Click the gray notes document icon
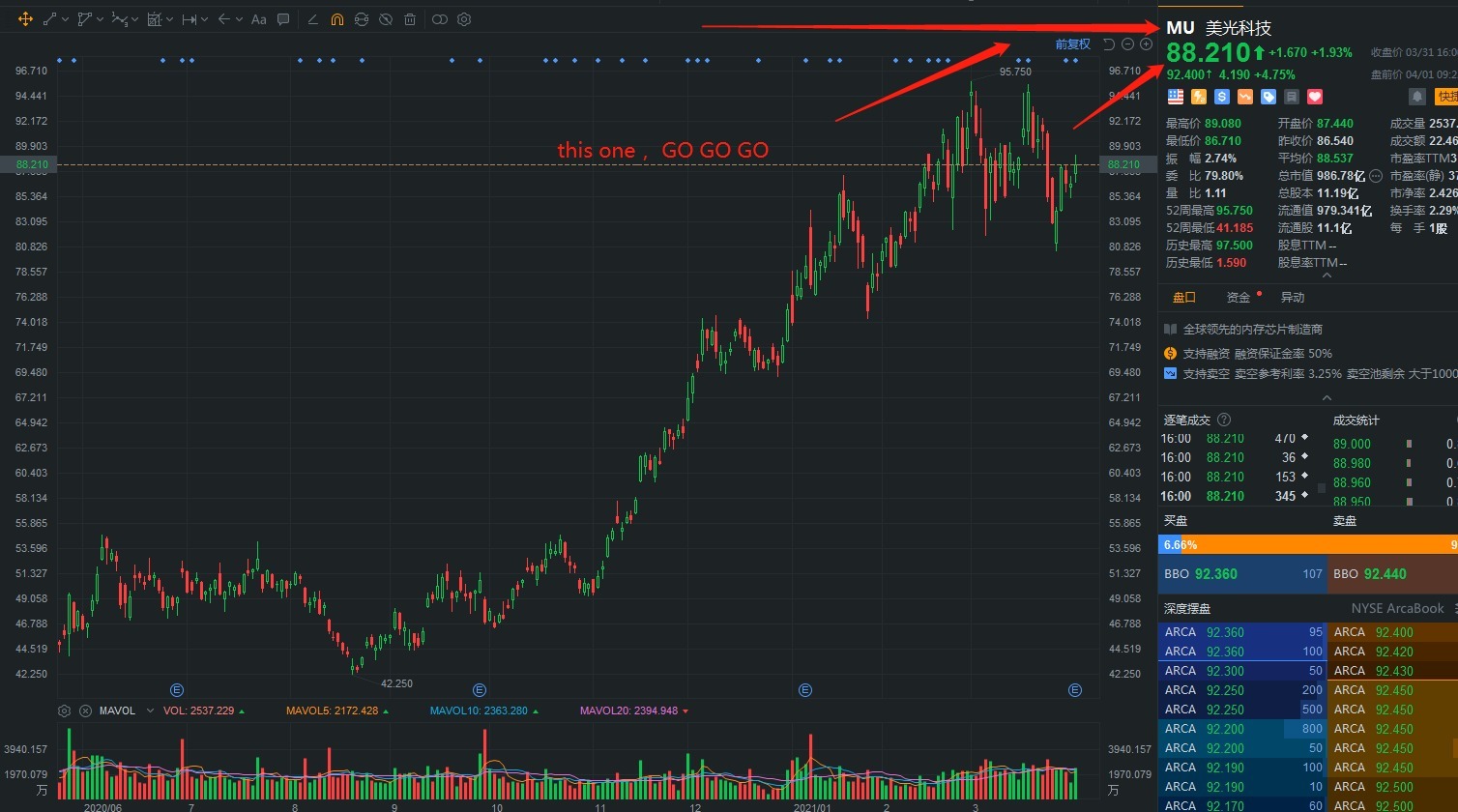Image resolution: width=1458 pixels, height=812 pixels. pyautogui.click(x=1292, y=97)
